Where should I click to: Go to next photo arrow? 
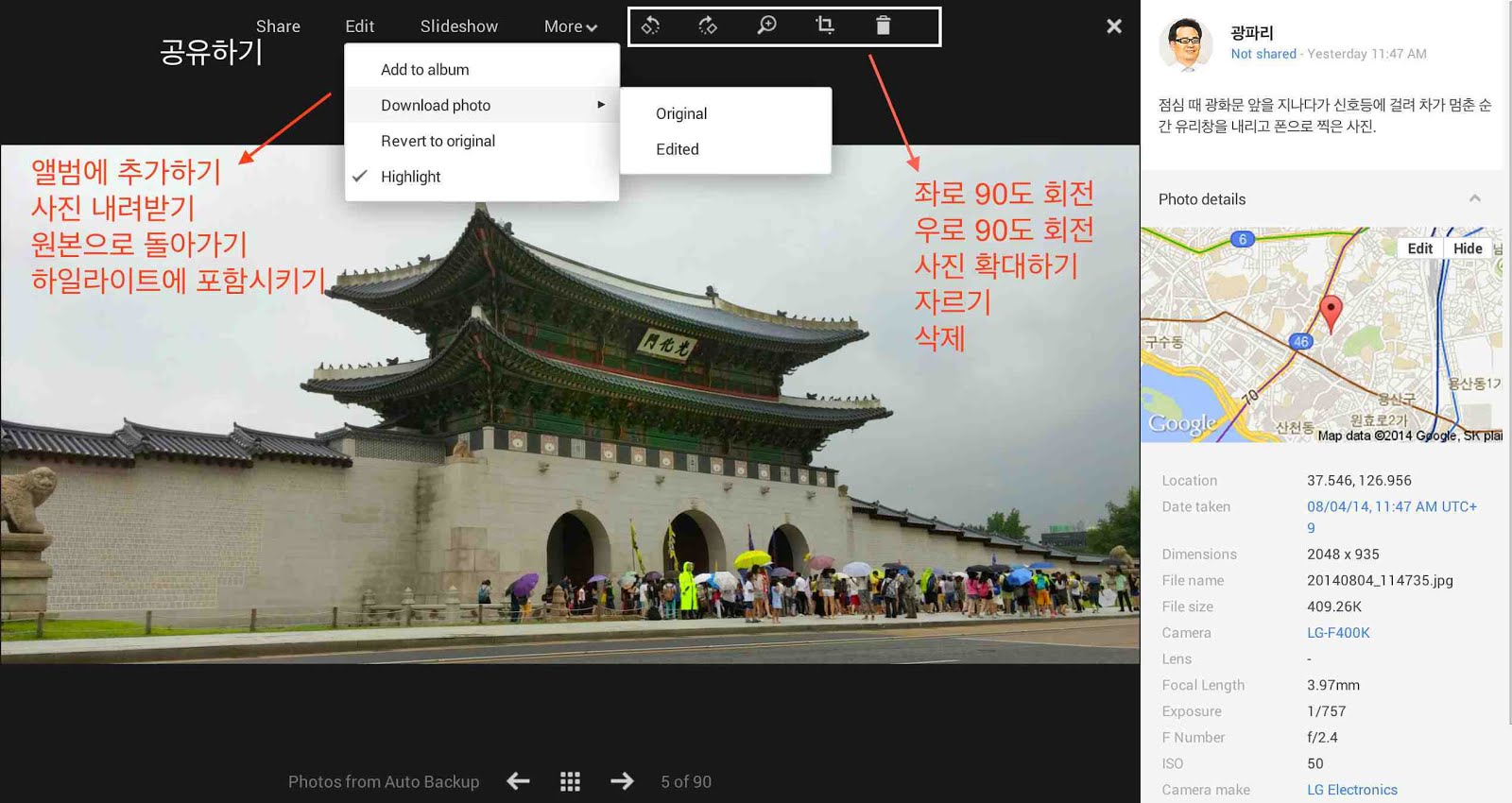tap(622, 781)
